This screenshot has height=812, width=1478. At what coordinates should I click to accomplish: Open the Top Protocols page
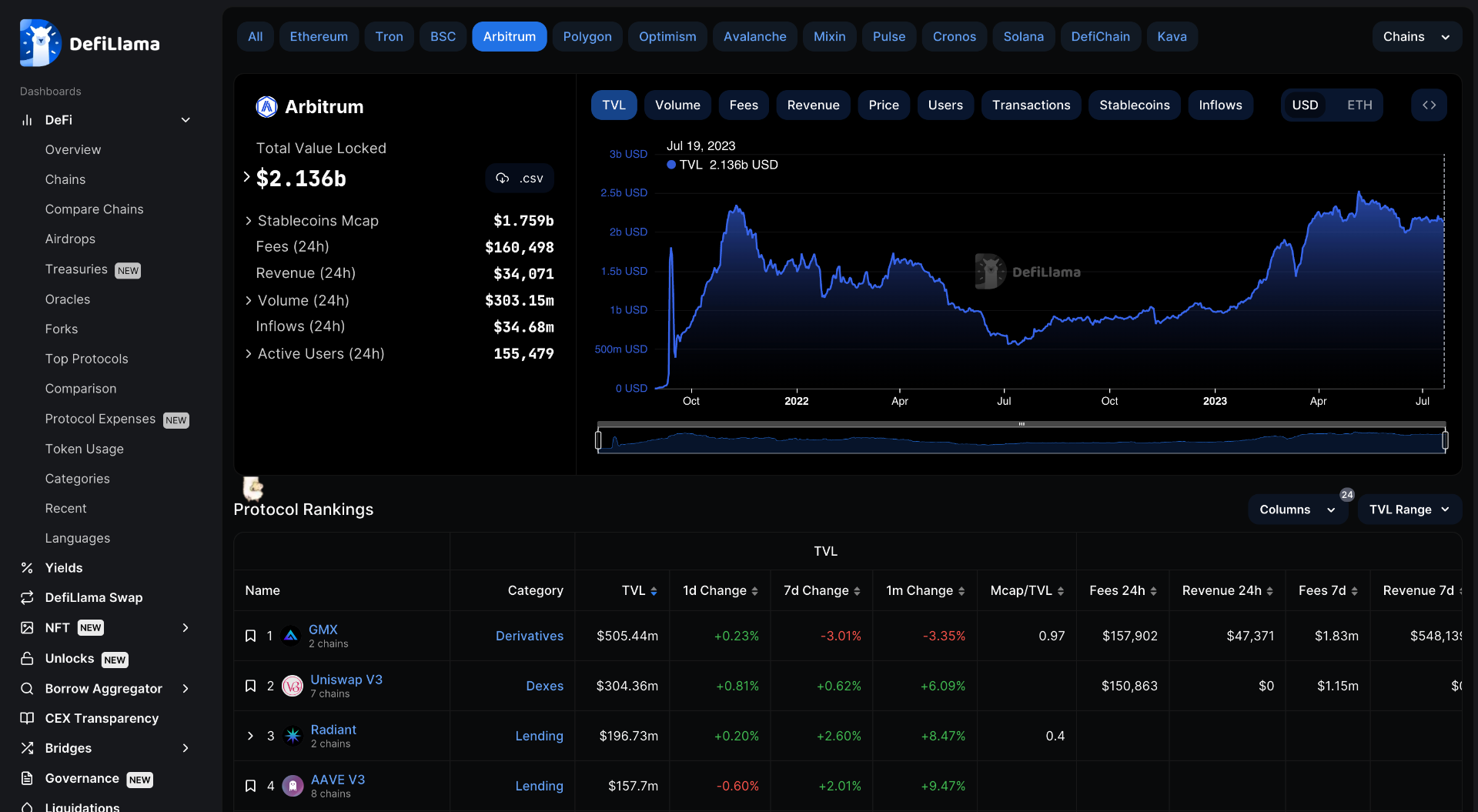tap(86, 359)
